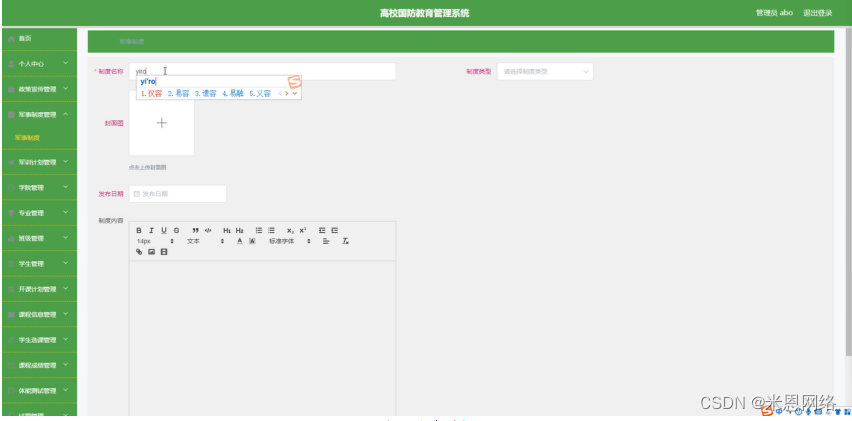Image resolution: width=852 pixels, height=421 pixels.
Task: Open the text alignment options
Action: 326,241
